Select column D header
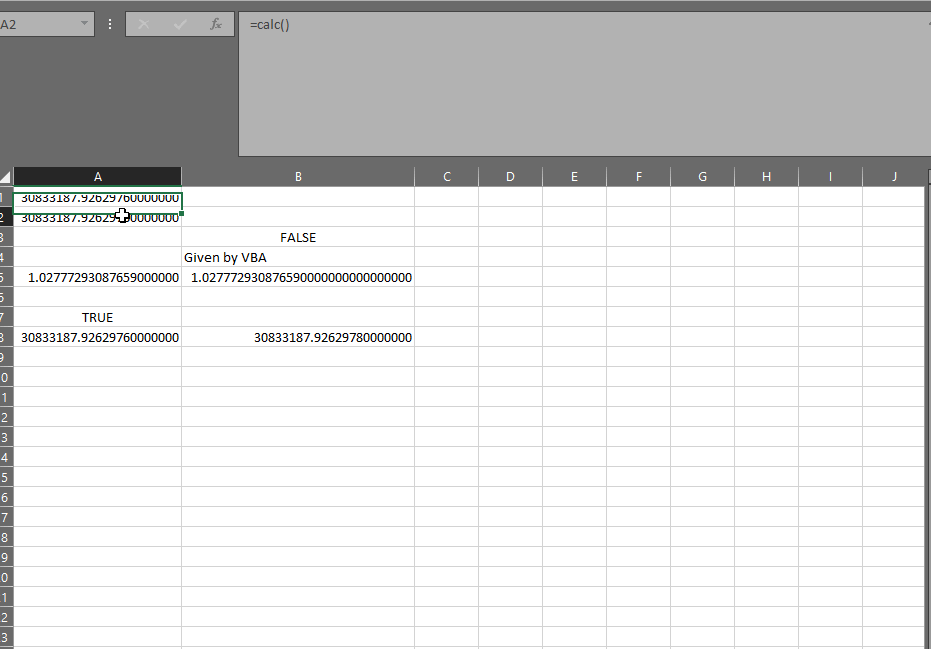This screenshot has height=649, width=931. [x=510, y=176]
